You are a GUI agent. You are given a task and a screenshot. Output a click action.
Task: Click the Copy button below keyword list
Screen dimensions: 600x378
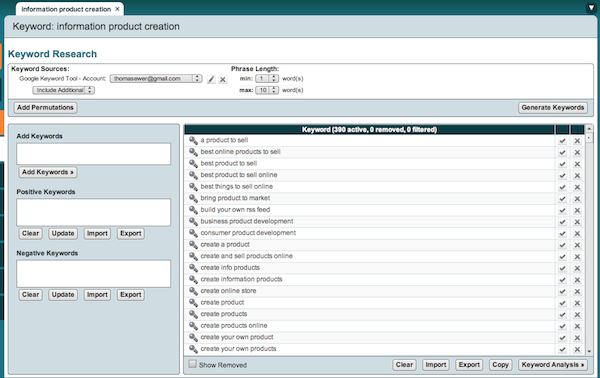(500, 365)
